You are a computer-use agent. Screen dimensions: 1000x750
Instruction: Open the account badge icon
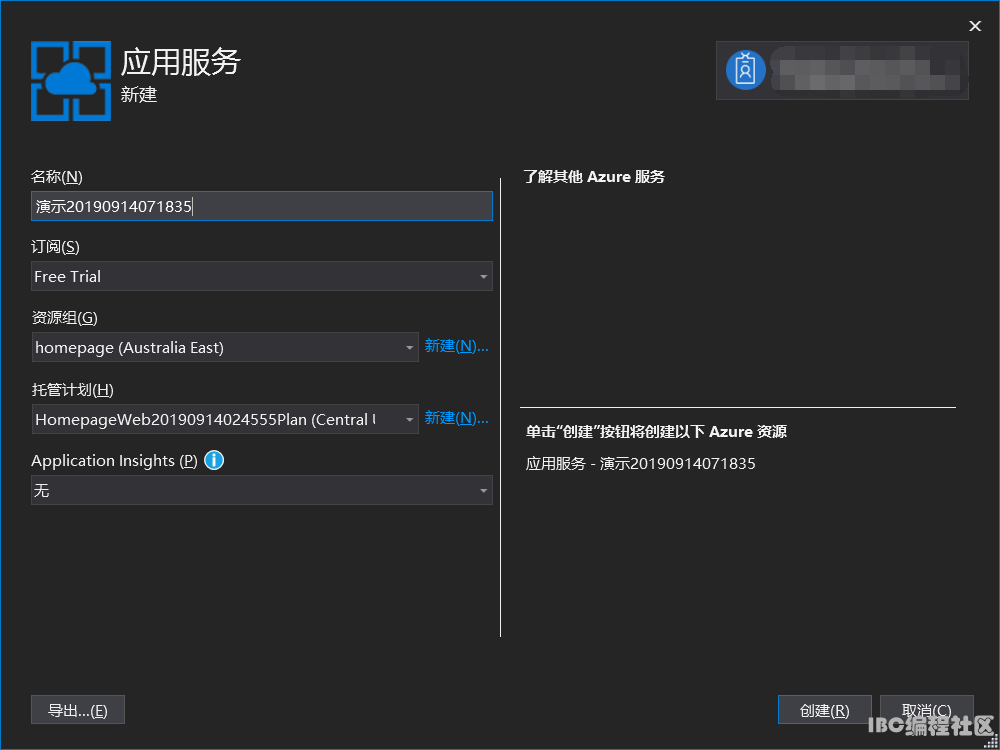point(746,70)
